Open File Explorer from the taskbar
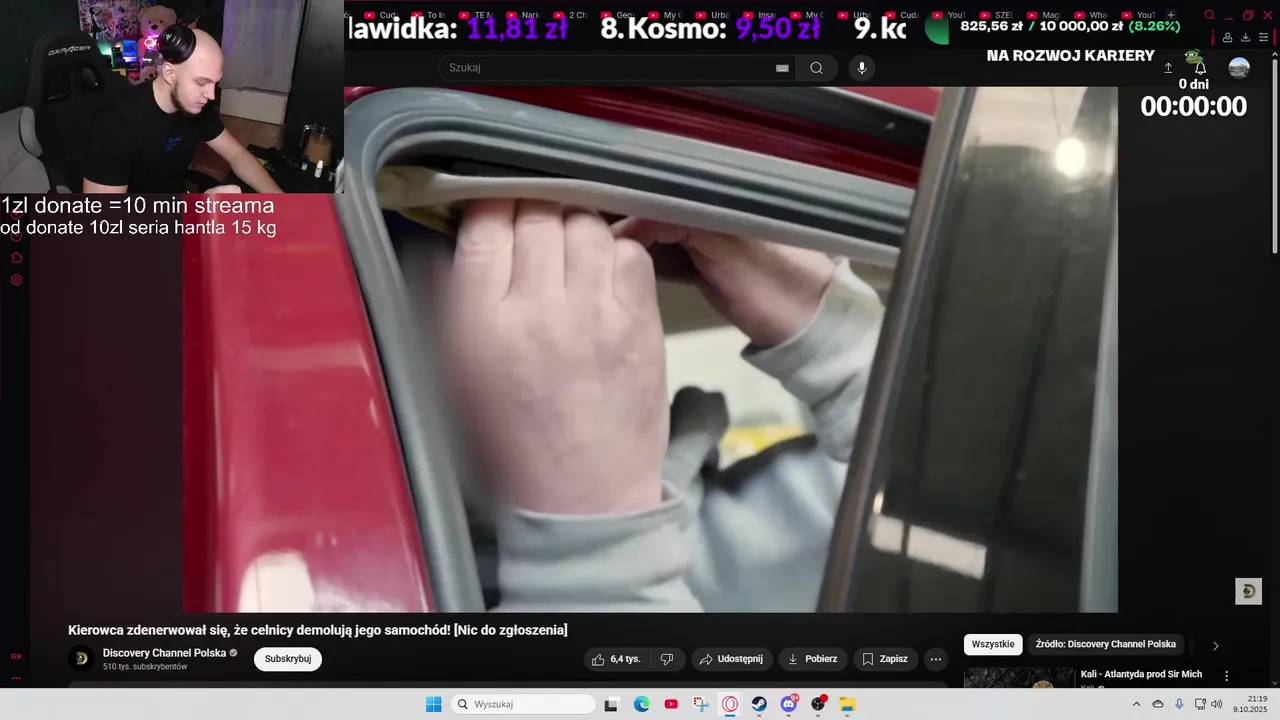Viewport: 1280px width, 720px height. coord(847,704)
